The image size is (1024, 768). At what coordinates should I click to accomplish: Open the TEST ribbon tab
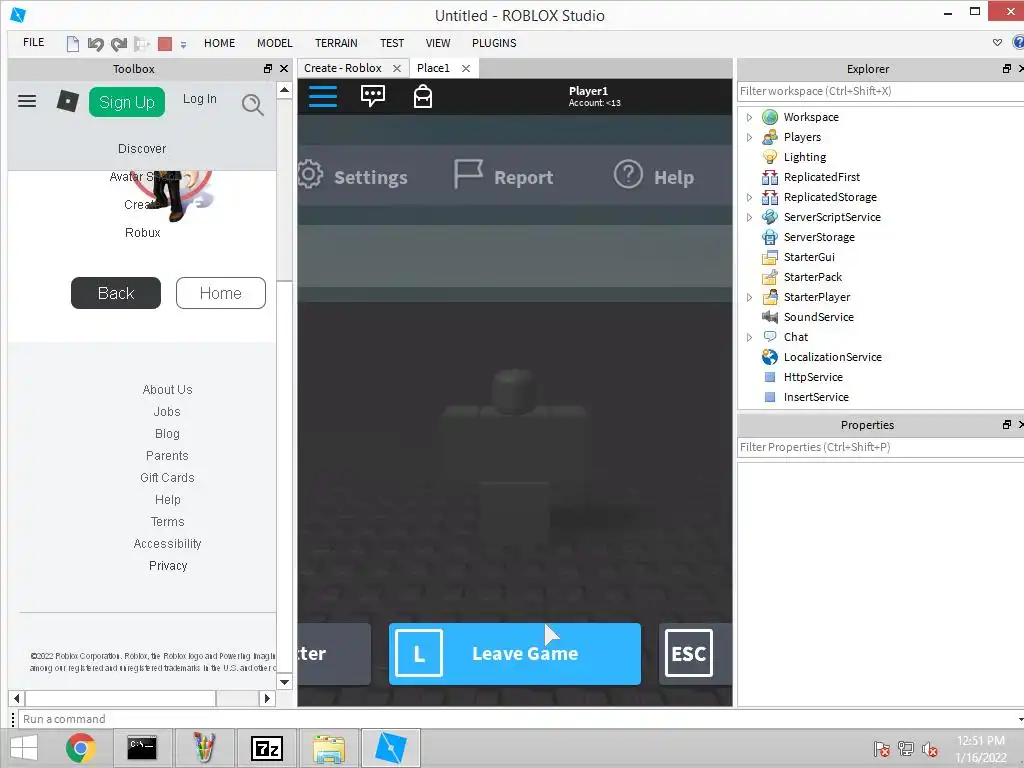[392, 43]
